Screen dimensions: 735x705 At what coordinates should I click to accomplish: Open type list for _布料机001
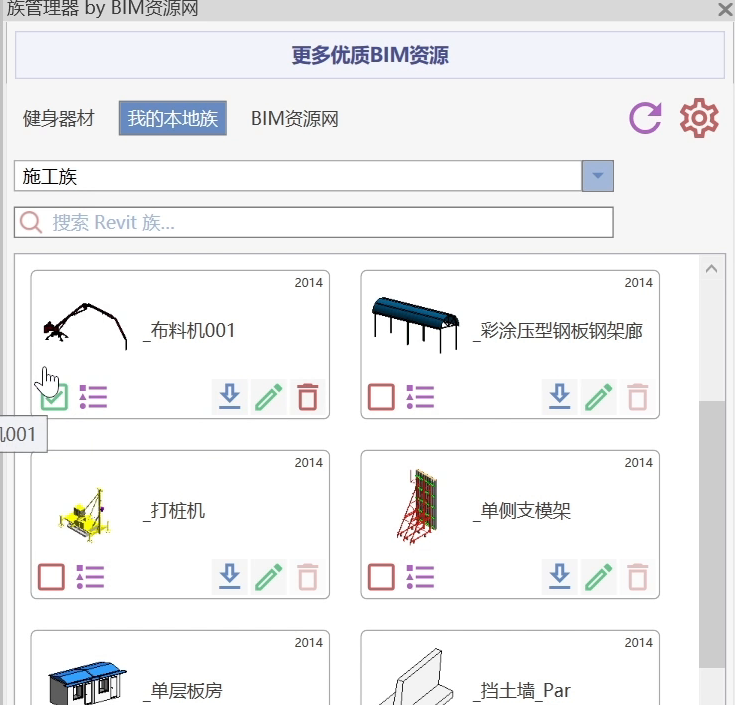pyautogui.click(x=93, y=397)
